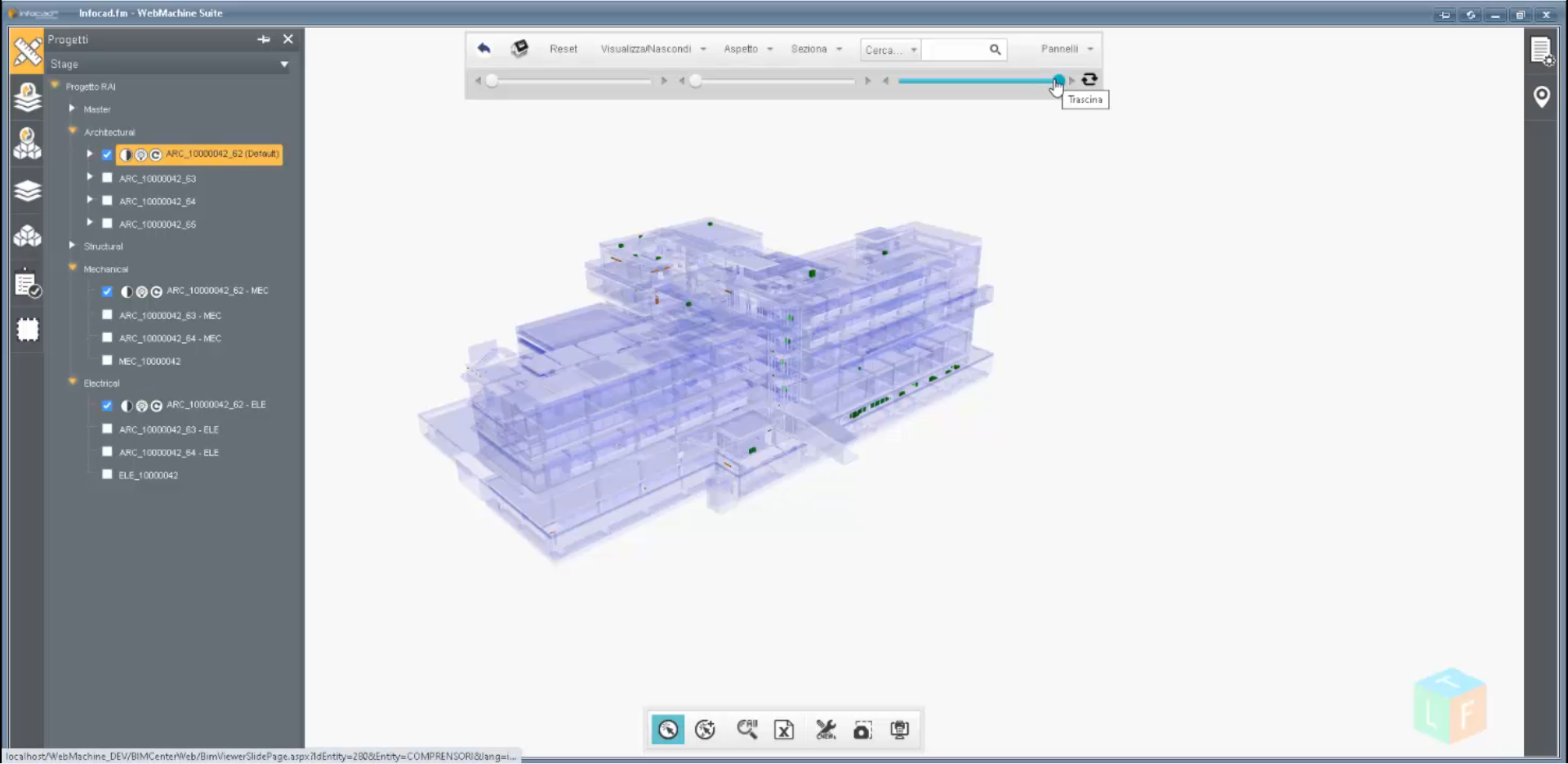Open the 'Find All' search tool
1568x764 pixels.
pos(746,730)
